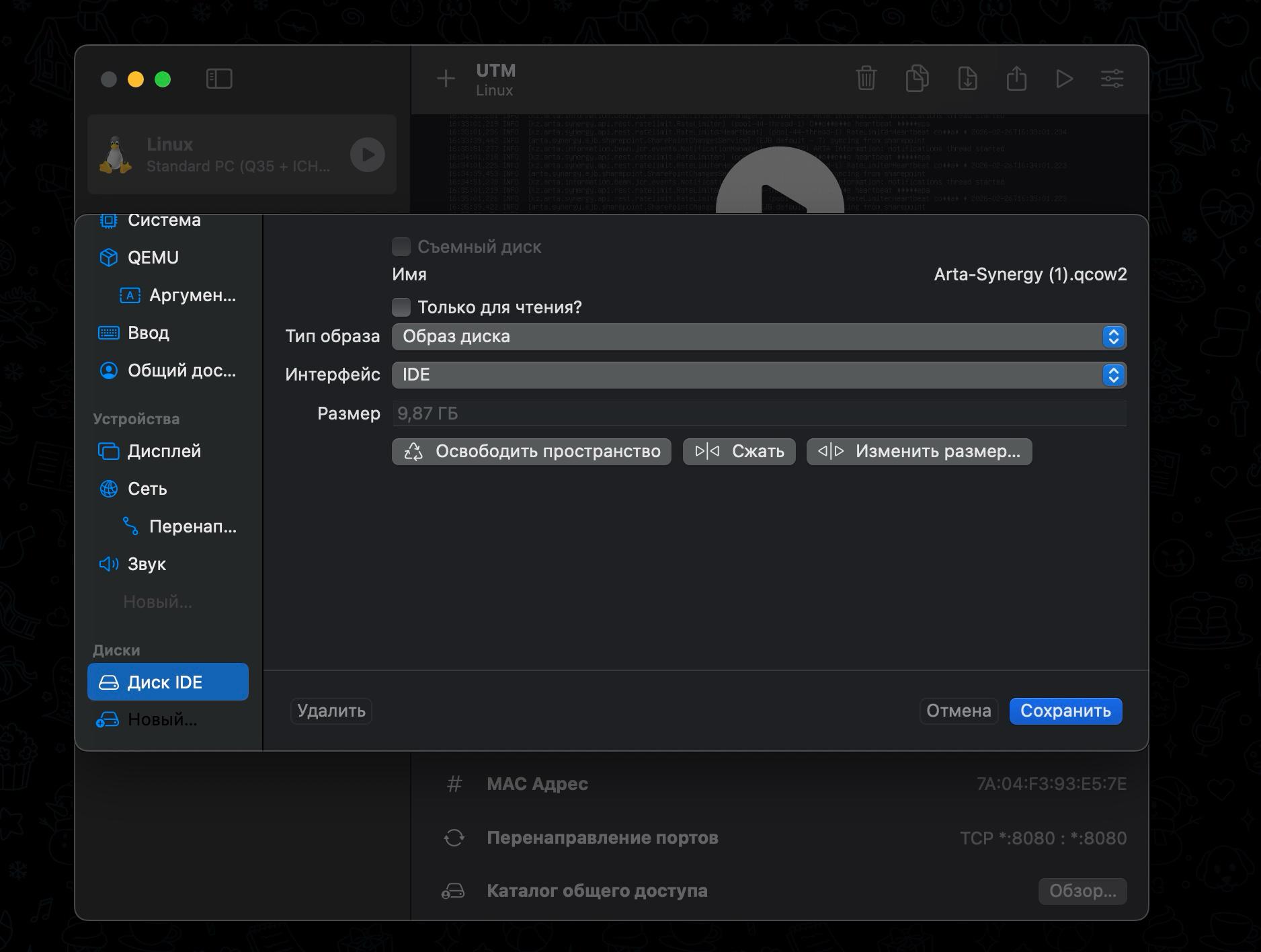Open VM settings sliders icon in the toolbar
This screenshot has height=952, width=1261.
click(x=1112, y=79)
